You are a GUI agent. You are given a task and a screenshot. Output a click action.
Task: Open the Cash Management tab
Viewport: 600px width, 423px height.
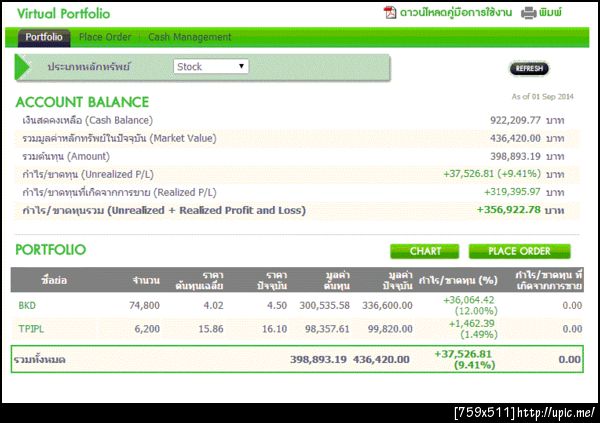190,37
